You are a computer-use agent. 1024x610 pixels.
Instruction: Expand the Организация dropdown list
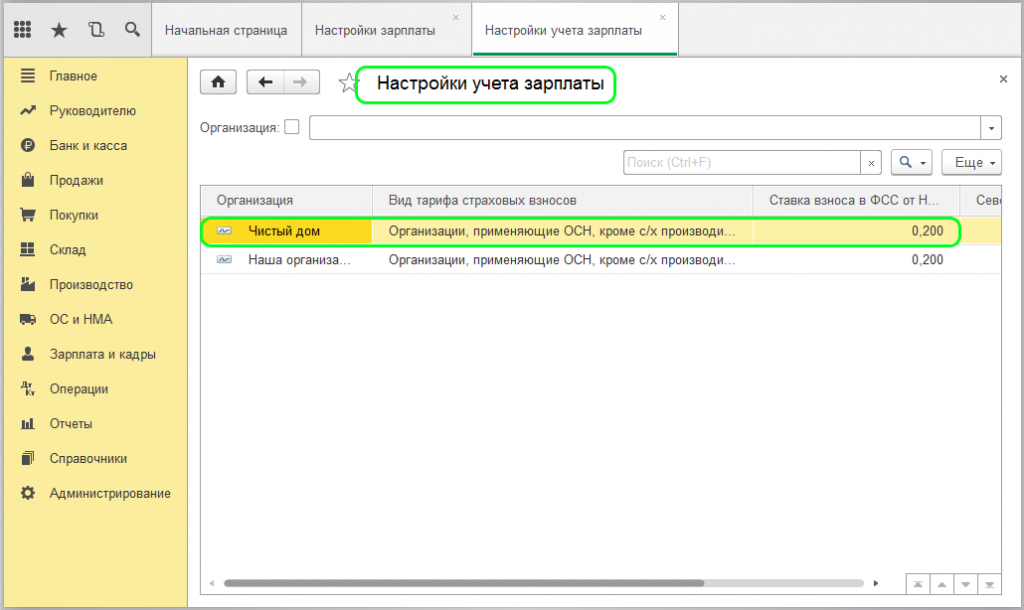[991, 128]
